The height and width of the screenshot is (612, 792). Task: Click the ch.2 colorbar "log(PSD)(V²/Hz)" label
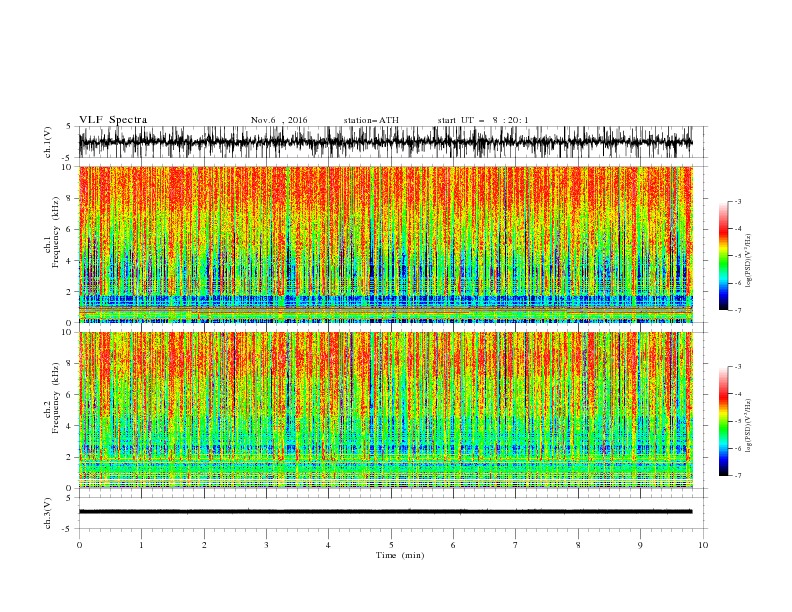coord(748,425)
